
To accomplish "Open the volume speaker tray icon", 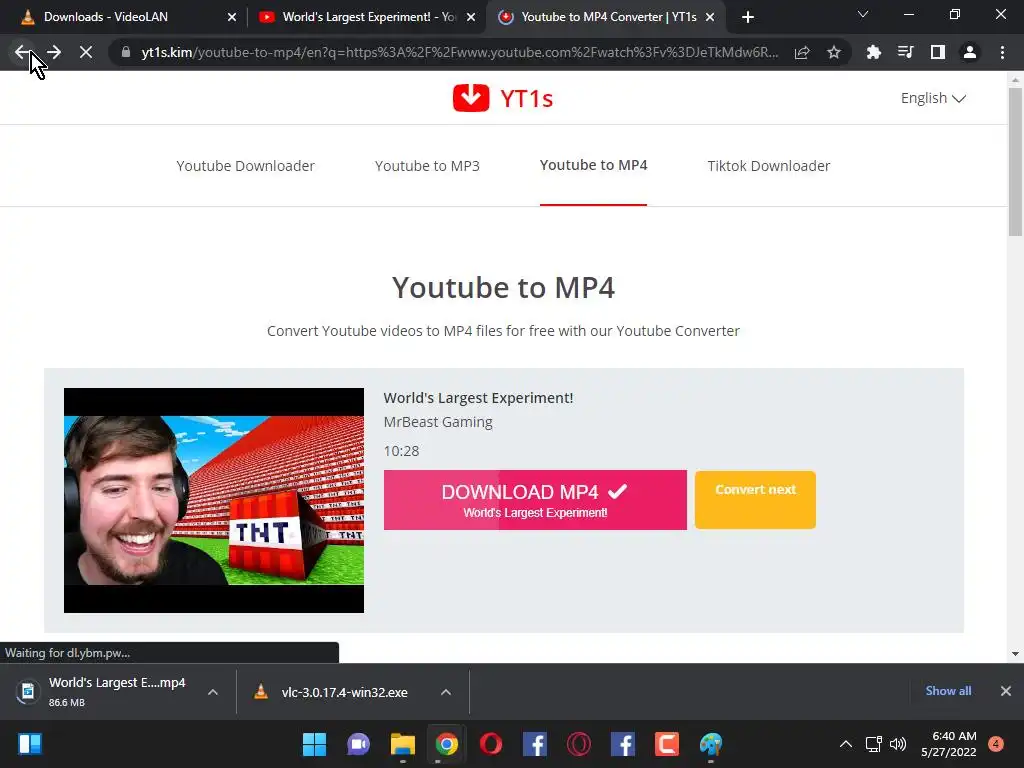I will click(899, 744).
